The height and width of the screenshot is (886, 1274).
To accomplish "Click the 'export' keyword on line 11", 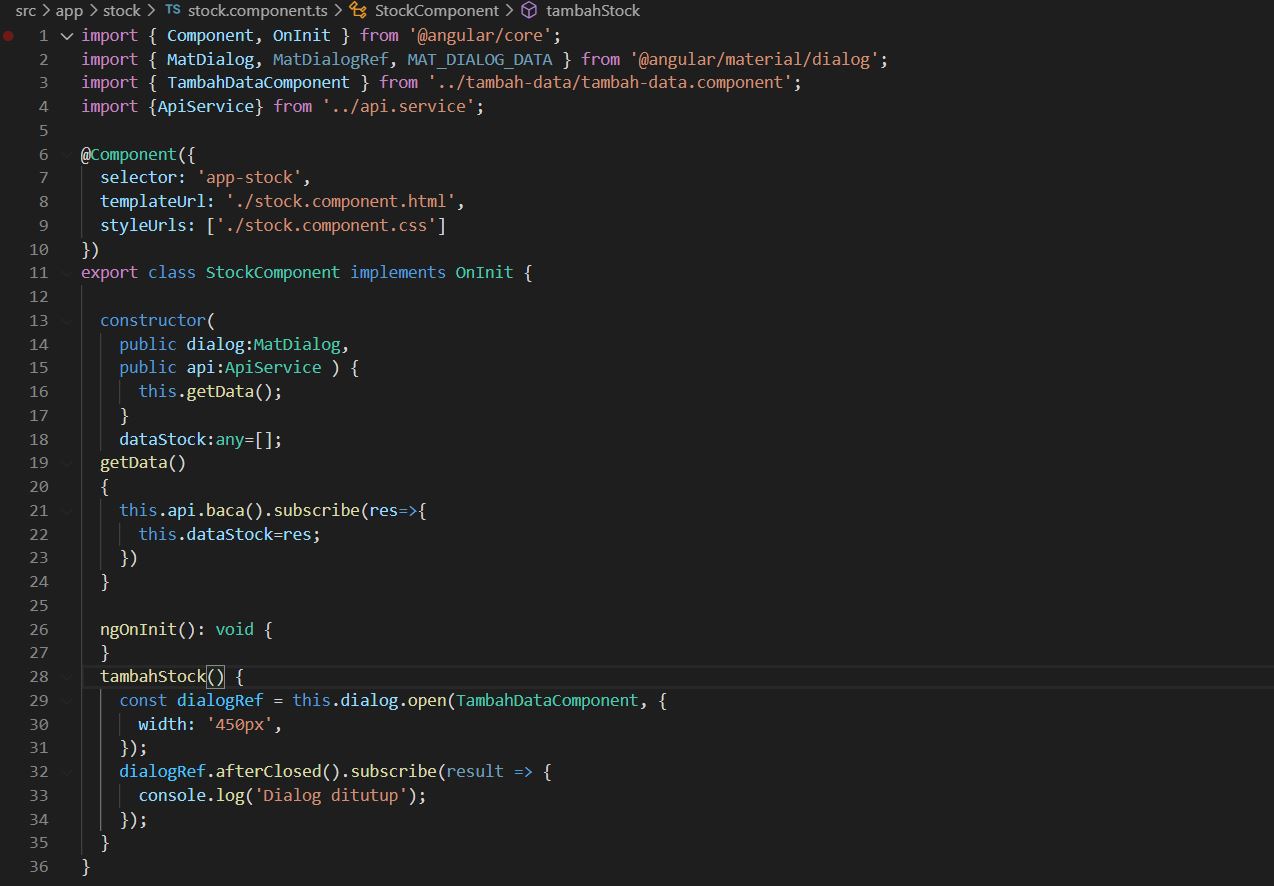I will (110, 272).
